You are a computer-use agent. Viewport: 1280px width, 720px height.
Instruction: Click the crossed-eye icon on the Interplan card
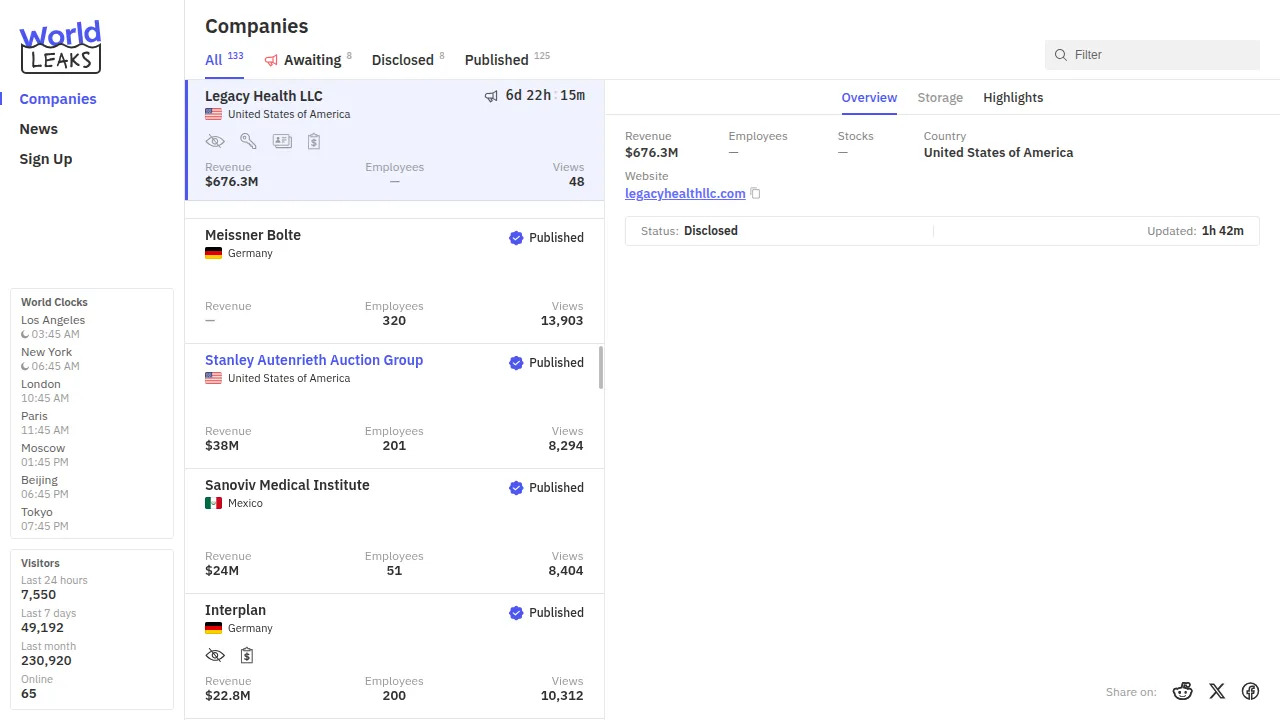215,656
